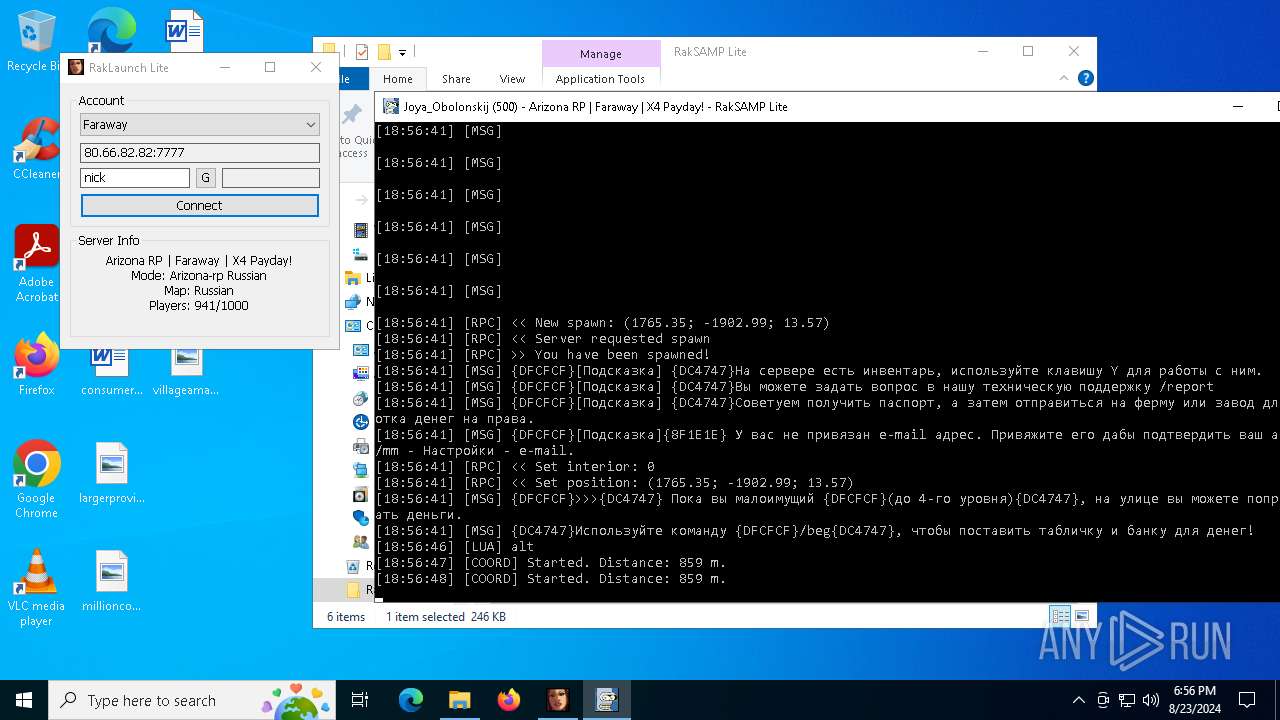Switch to RakSAMP Lite console taskbar button
The image size is (1280, 720).
[606, 700]
